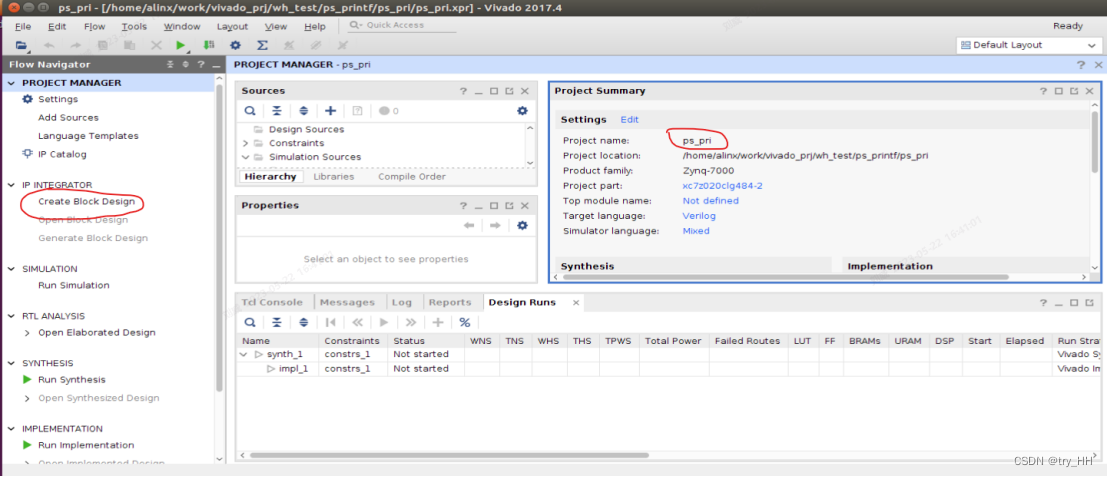Collapse all in Sources panel toolbar
The image size is (1107, 477).
click(x=277, y=111)
